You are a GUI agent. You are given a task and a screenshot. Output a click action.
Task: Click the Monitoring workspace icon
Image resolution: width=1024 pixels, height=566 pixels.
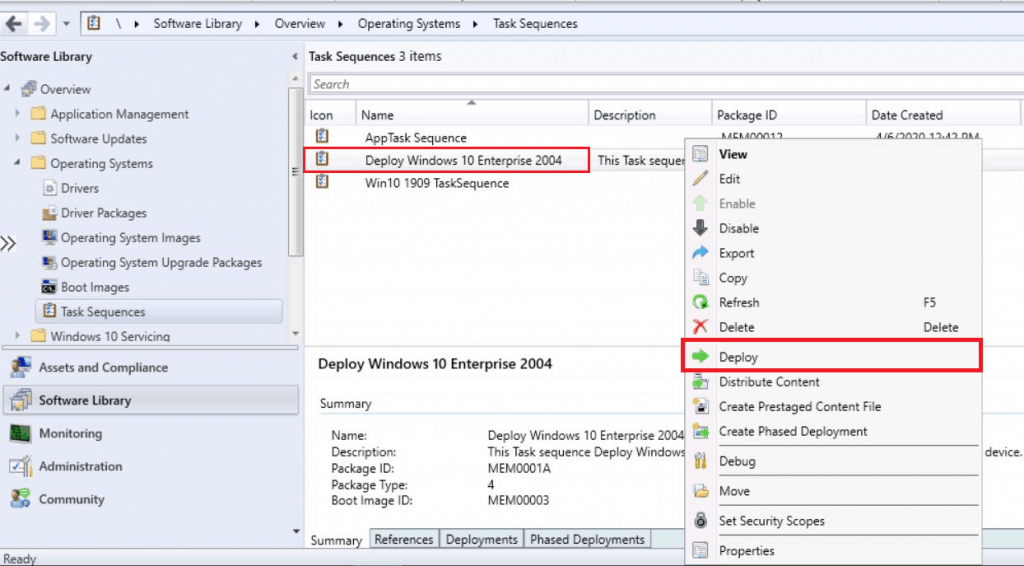coord(20,433)
